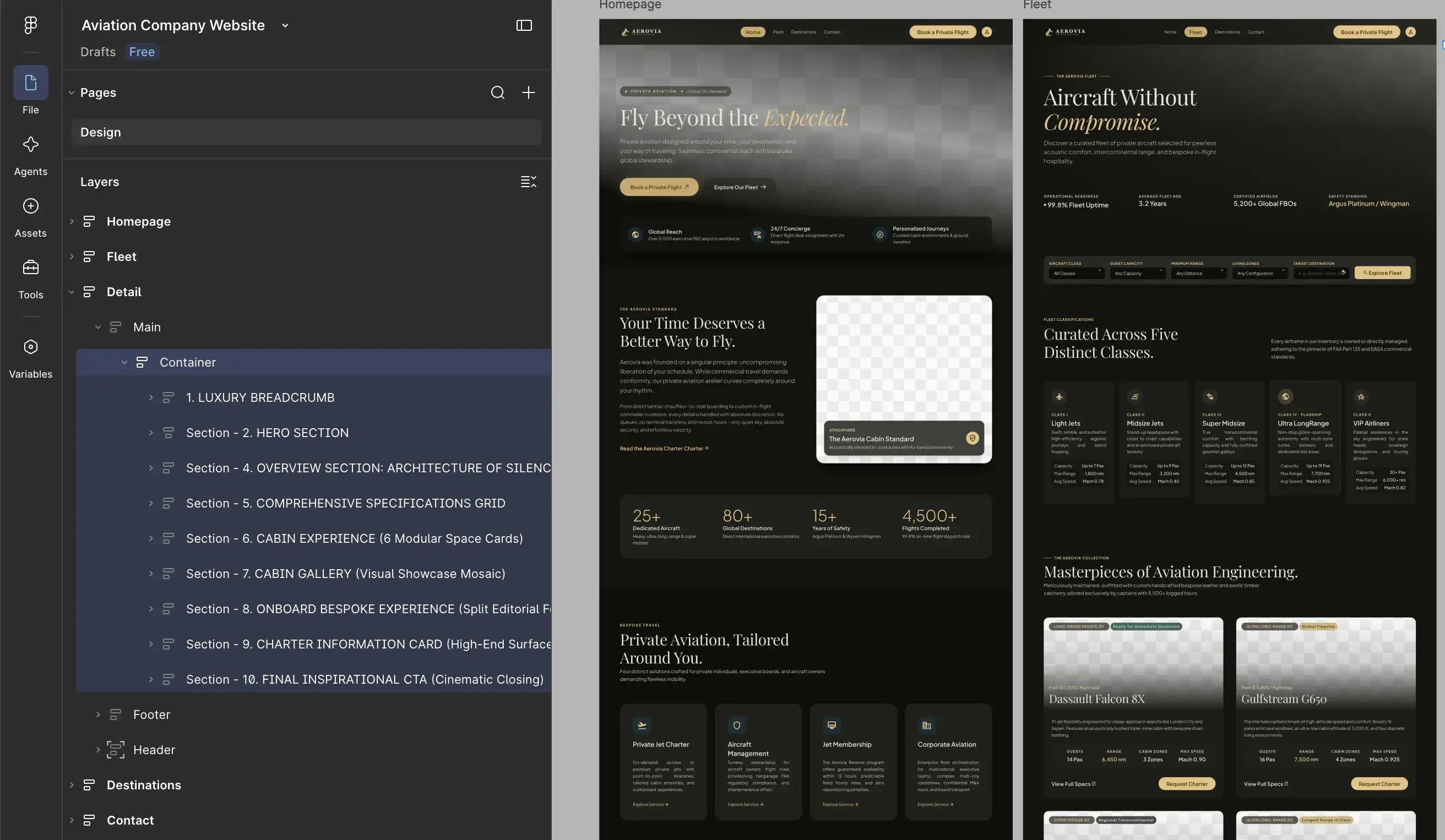Click the Home nav tab in Homepage frame
1445x840 pixels.
[x=752, y=32]
